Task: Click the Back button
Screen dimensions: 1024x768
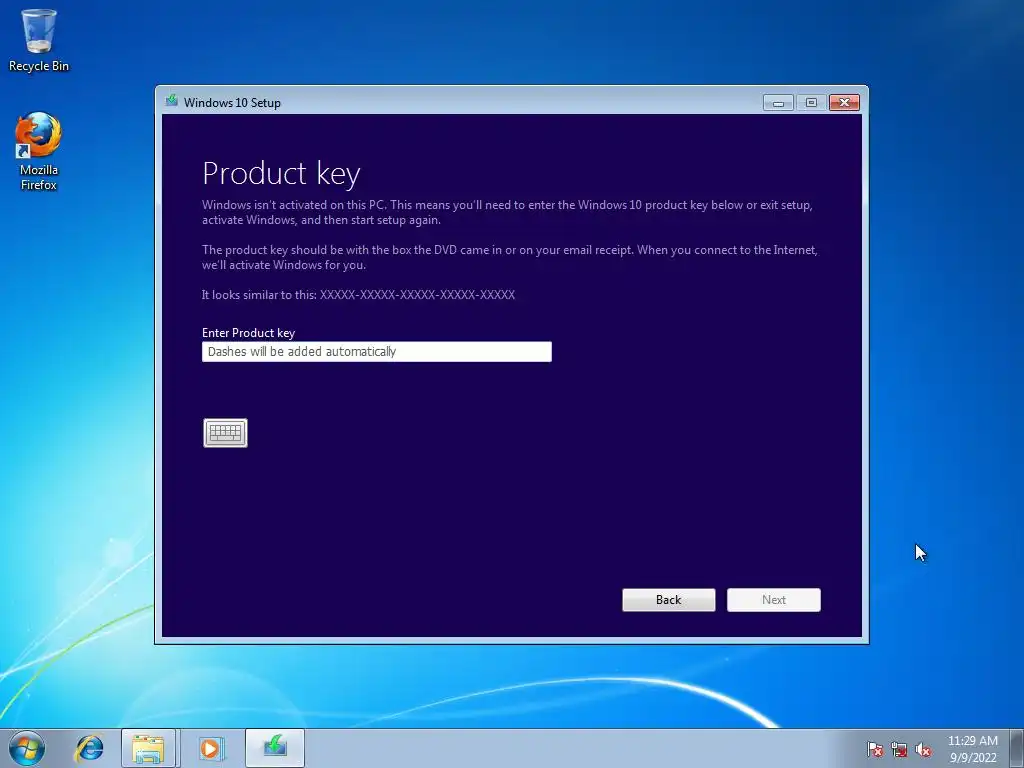Action: pyautogui.click(x=669, y=600)
